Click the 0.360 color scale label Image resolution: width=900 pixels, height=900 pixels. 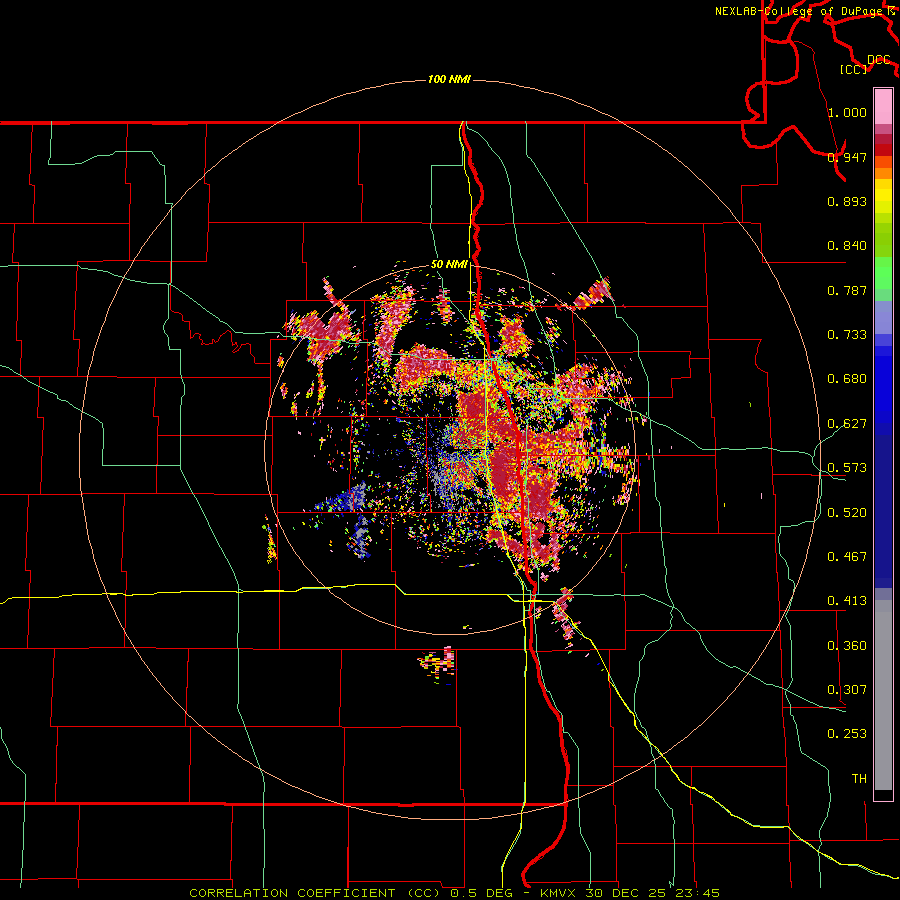point(847,646)
